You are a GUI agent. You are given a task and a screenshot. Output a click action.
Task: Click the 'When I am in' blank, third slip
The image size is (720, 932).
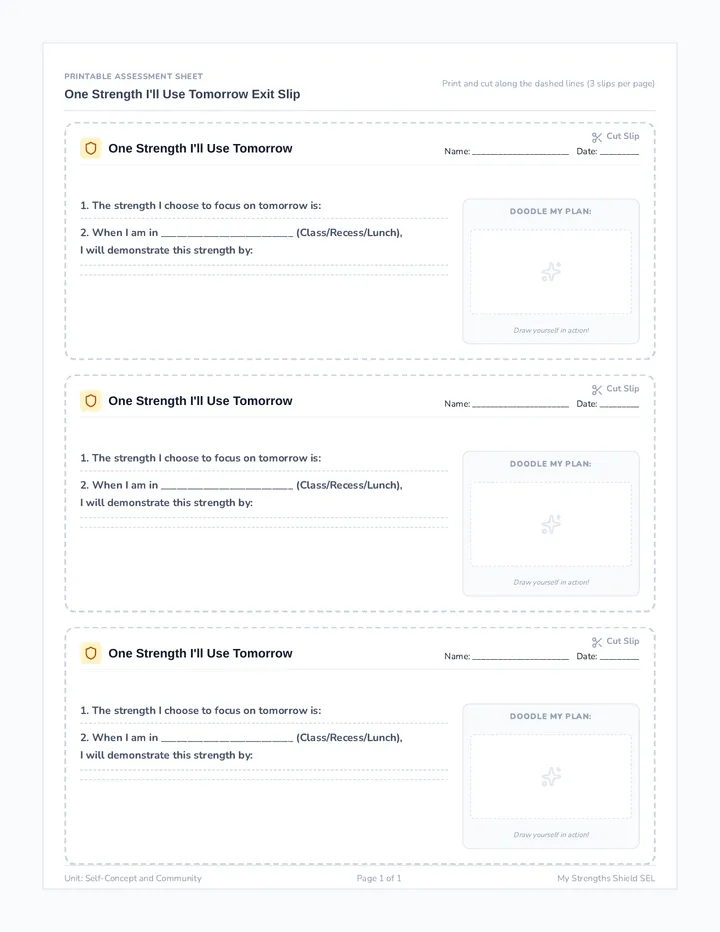[227, 739]
